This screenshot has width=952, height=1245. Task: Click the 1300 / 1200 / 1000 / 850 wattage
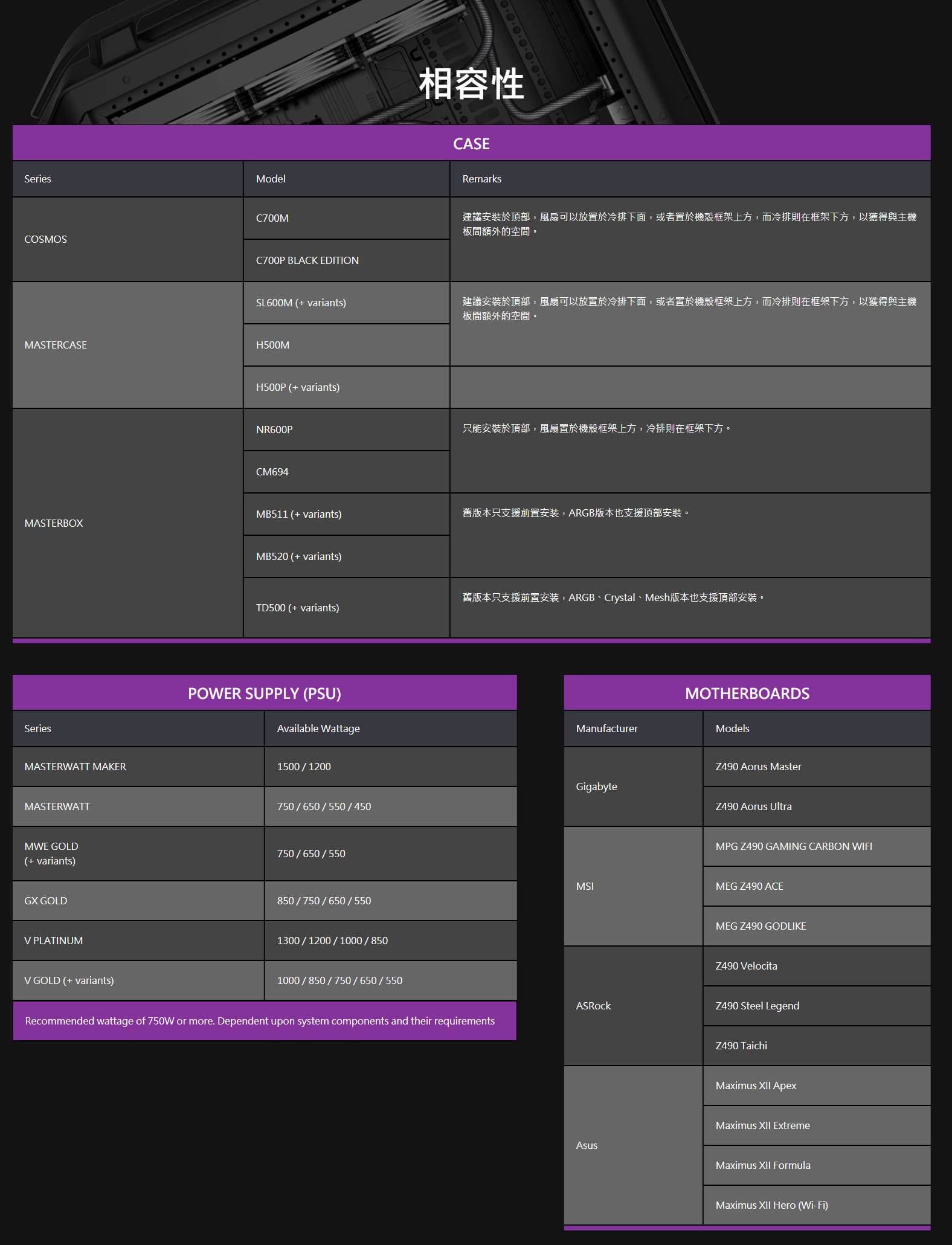coord(391,941)
